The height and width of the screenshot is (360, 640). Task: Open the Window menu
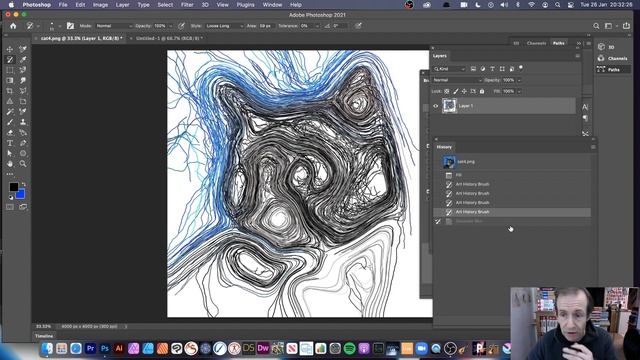pyautogui.click(x=272, y=5)
